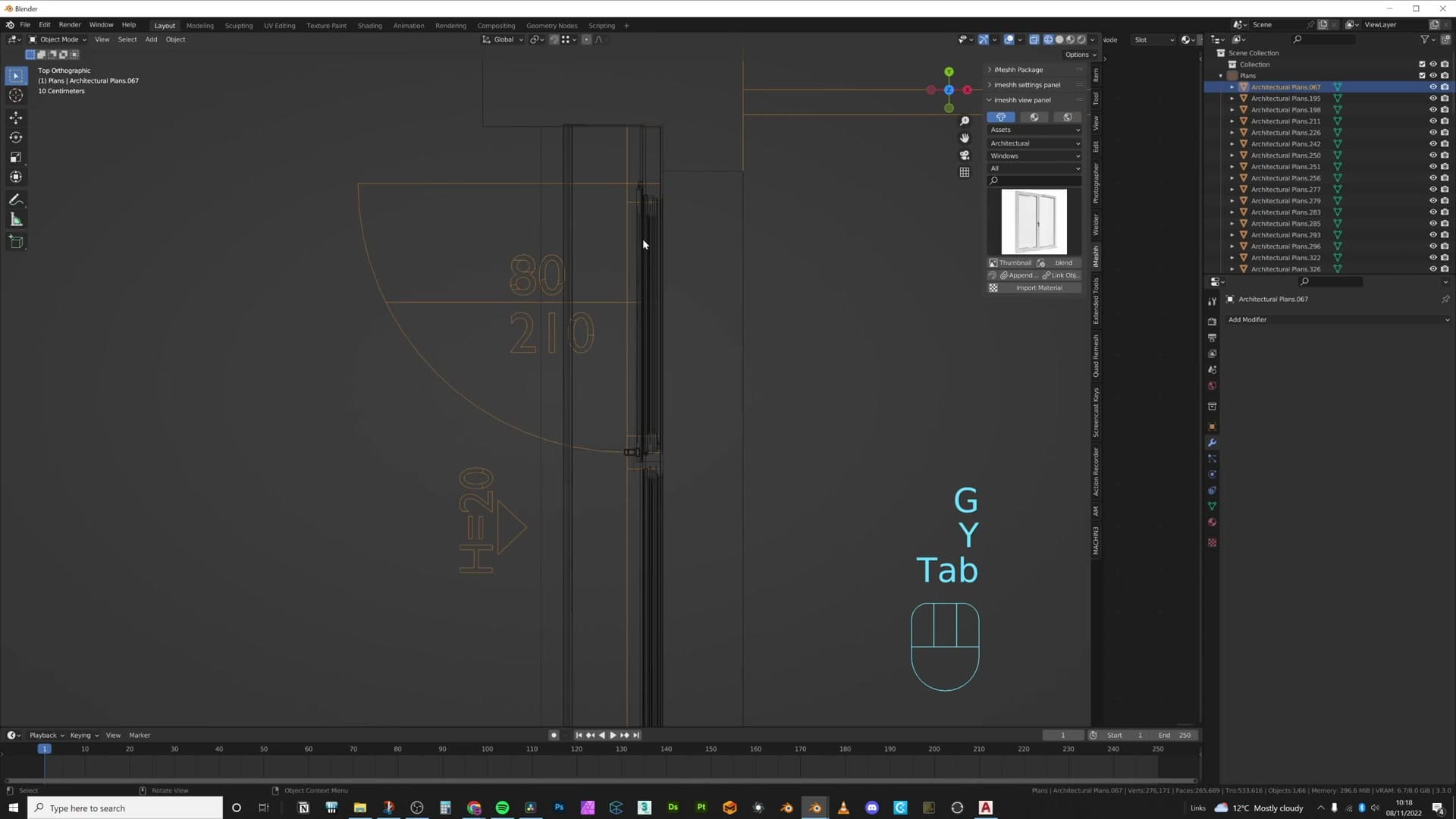Switch to the Shading workspace tab
Screen dimensions: 1456x819
370,26
